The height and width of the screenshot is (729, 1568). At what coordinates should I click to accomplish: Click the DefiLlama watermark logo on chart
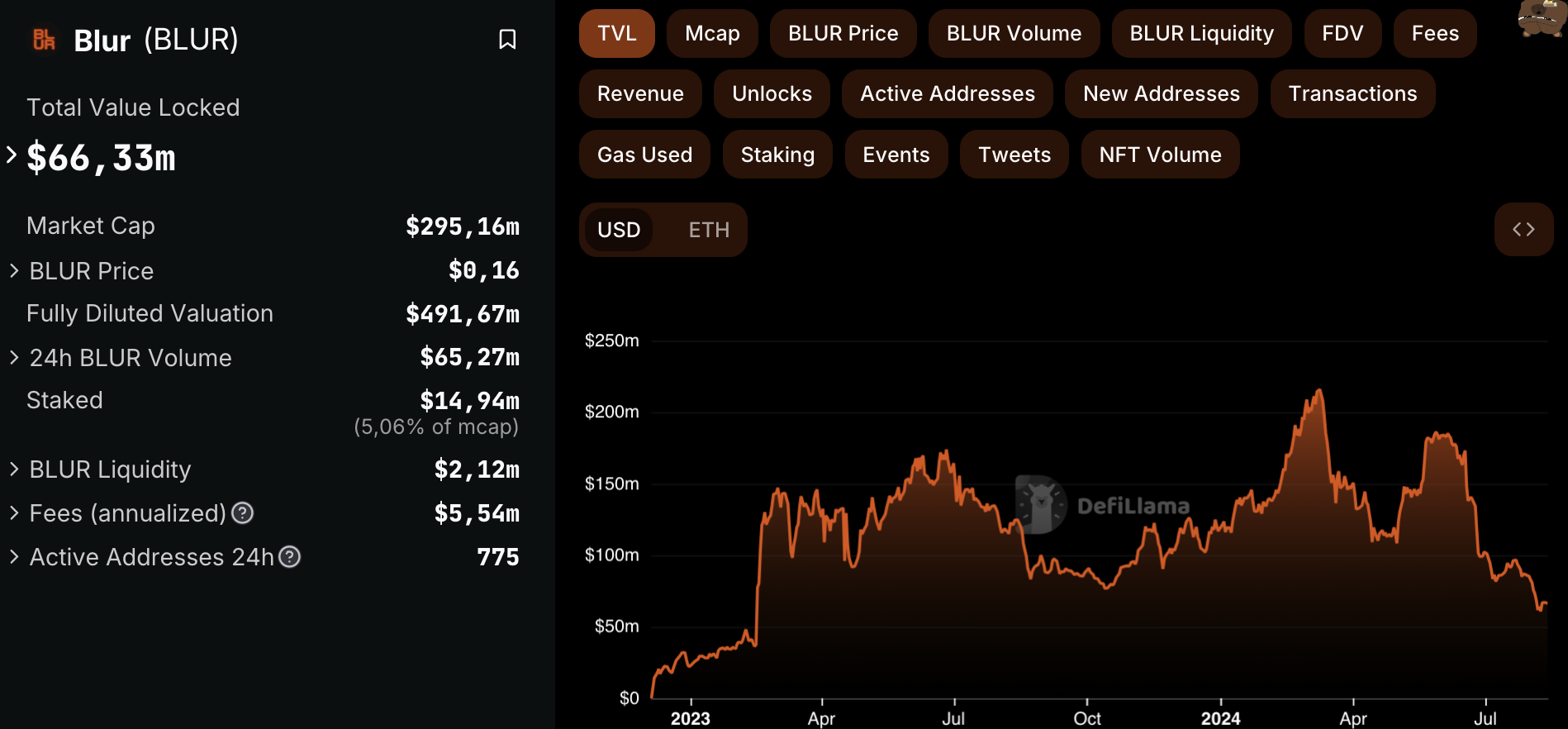[x=1041, y=504]
